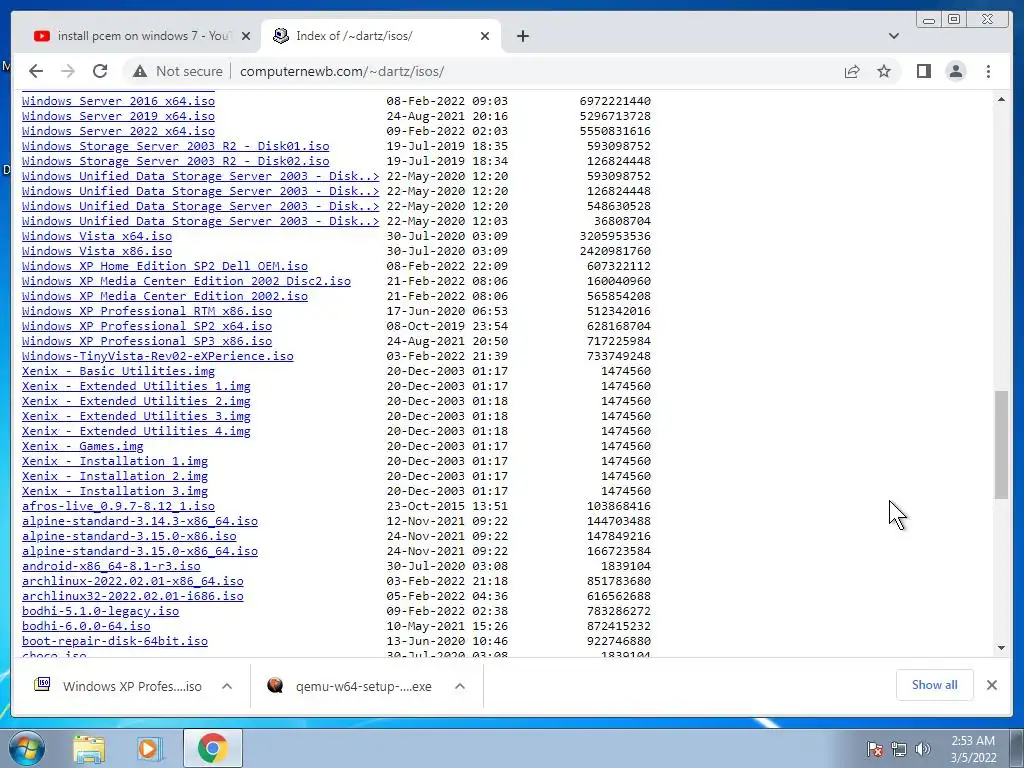Viewport: 1024px width, 768px height.
Task: Download Windows XP Home Edition SP2 Dell OEM.iso
Action: [x=165, y=266]
